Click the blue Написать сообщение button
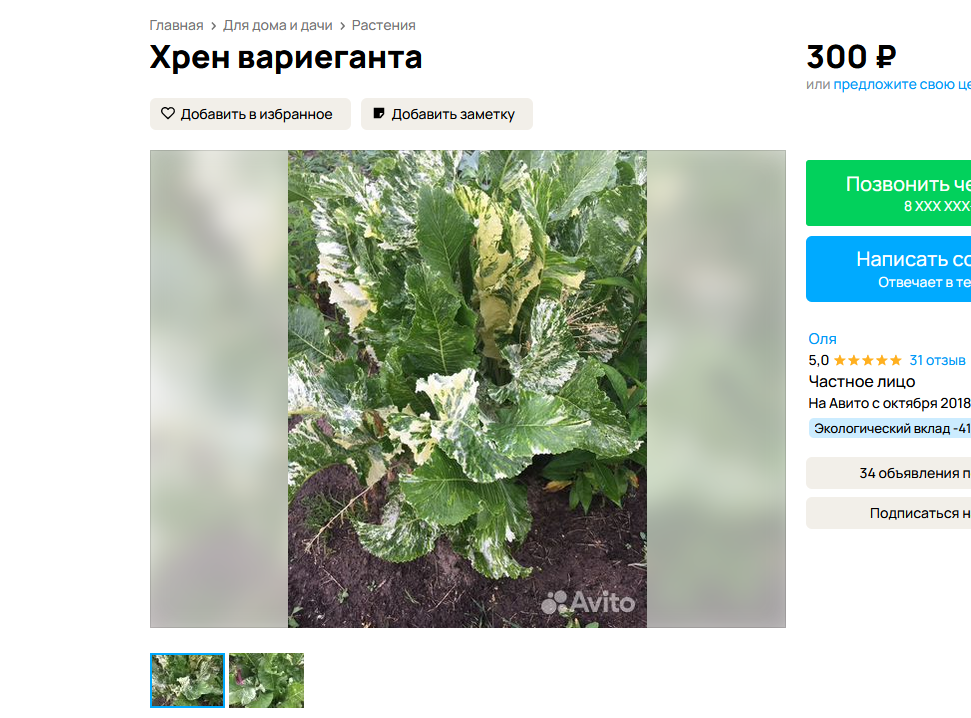Image resolution: width=971 pixels, height=718 pixels. pyautogui.click(x=888, y=269)
